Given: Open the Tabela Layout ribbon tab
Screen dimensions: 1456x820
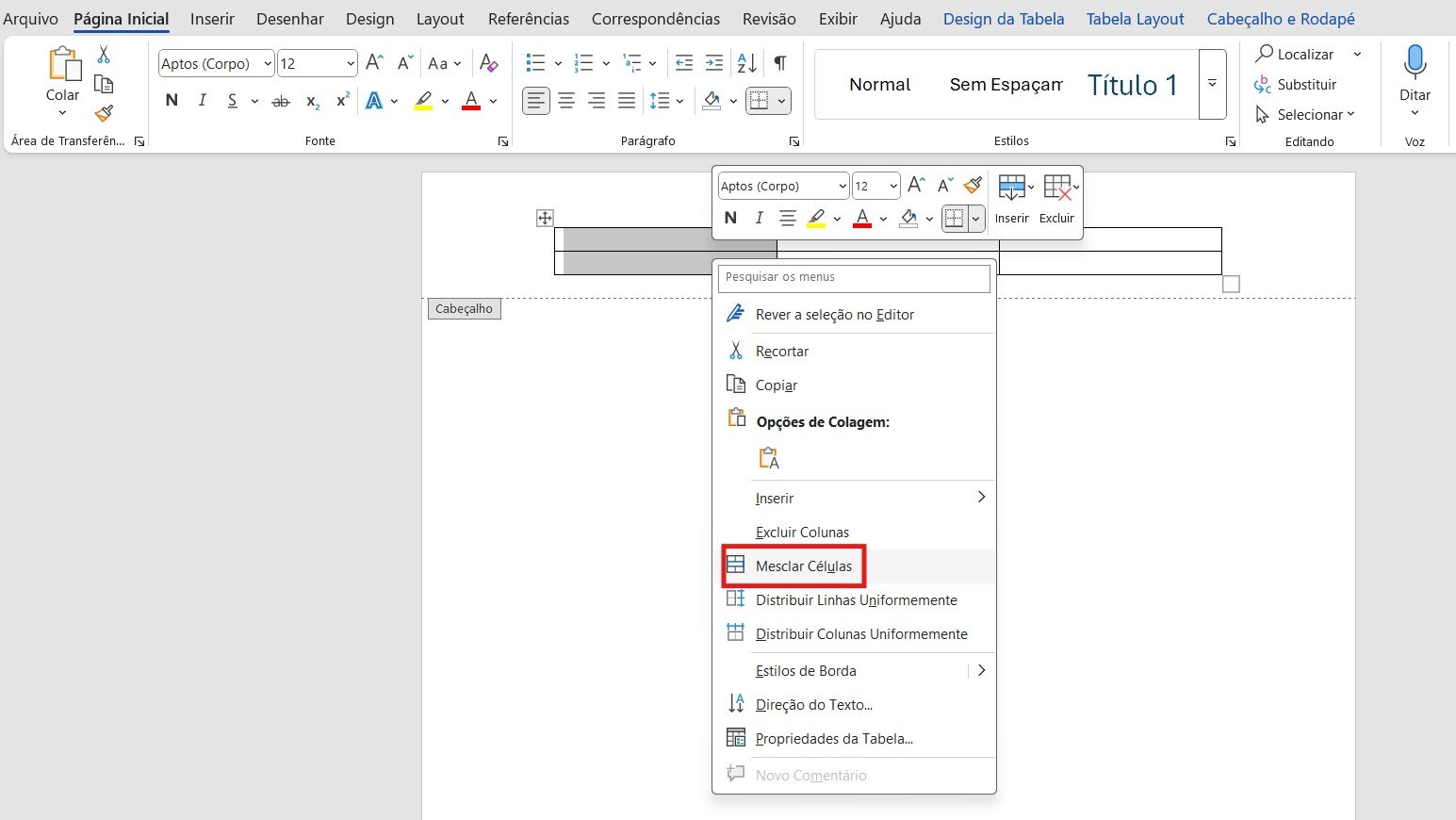Looking at the screenshot, I should [x=1135, y=19].
